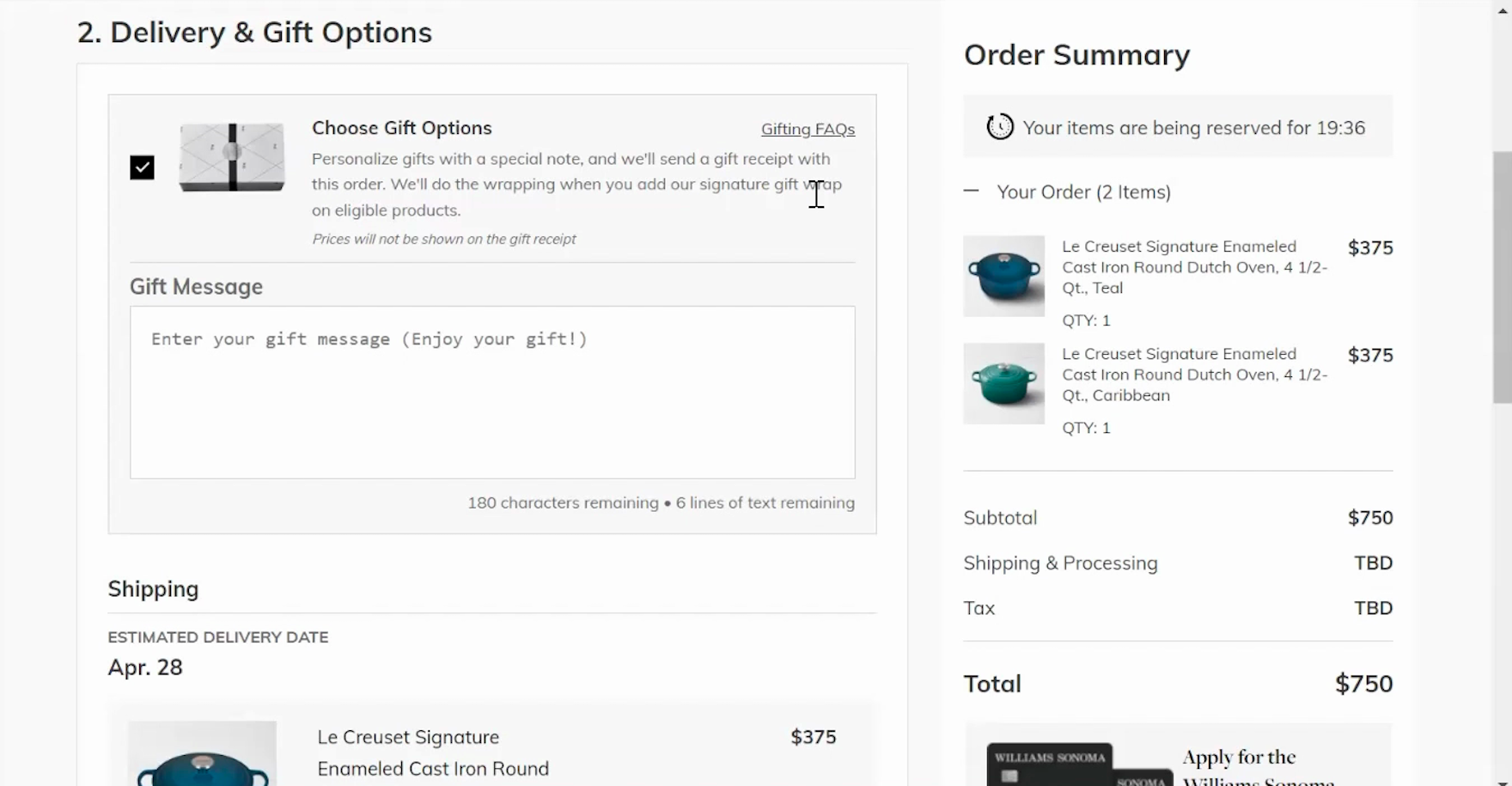Uncheck the Choose Gift Options checkbox
Image resolution: width=1512 pixels, height=786 pixels.
point(142,168)
